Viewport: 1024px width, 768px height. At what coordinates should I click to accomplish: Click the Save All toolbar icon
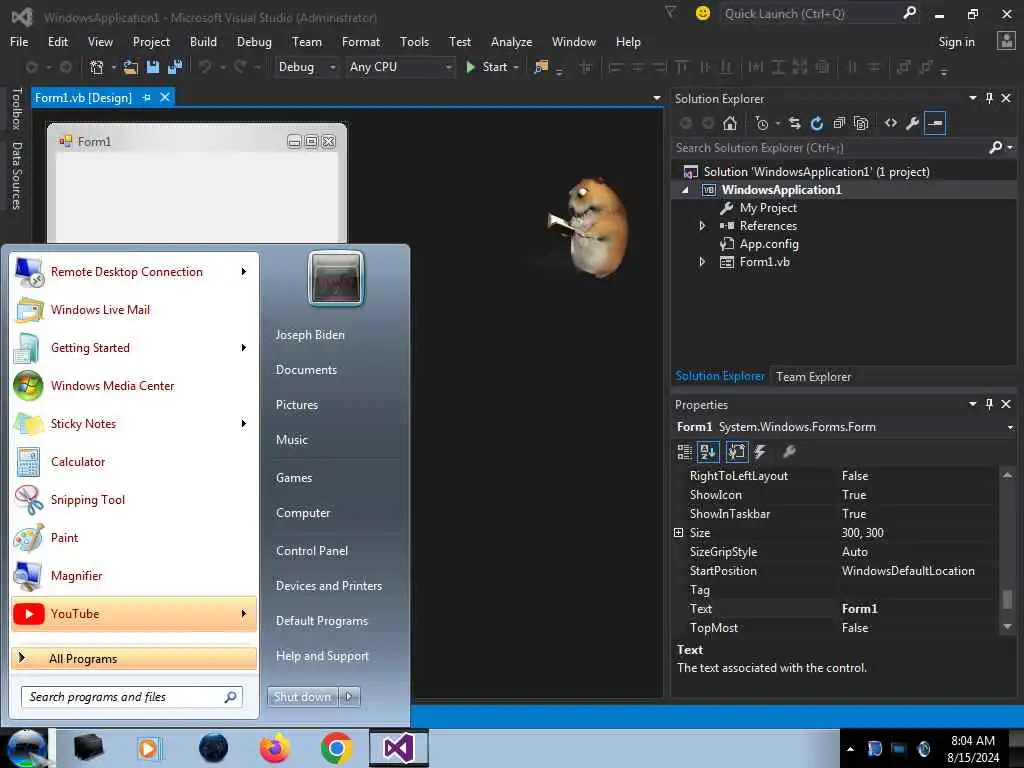coord(174,67)
